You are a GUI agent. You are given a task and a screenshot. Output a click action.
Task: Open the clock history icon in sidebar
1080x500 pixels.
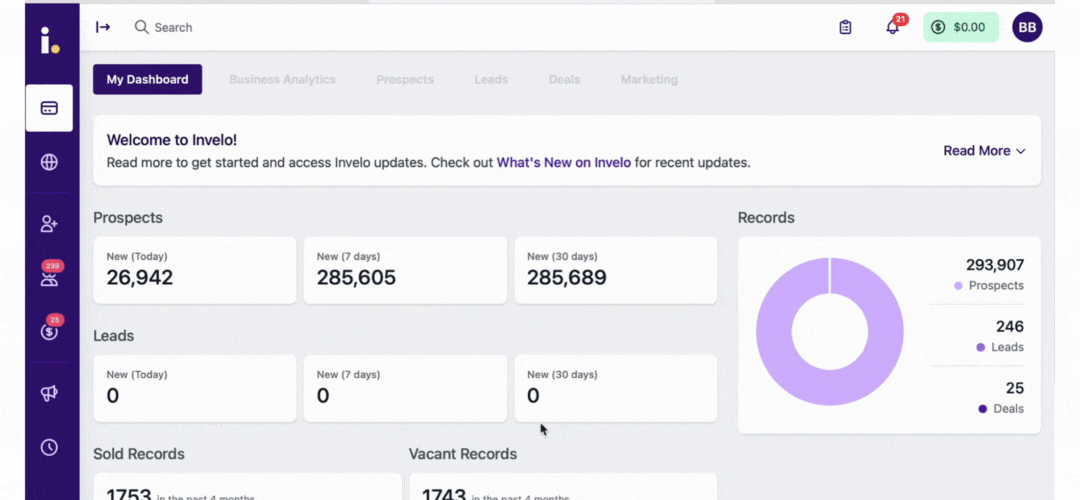[x=49, y=447]
